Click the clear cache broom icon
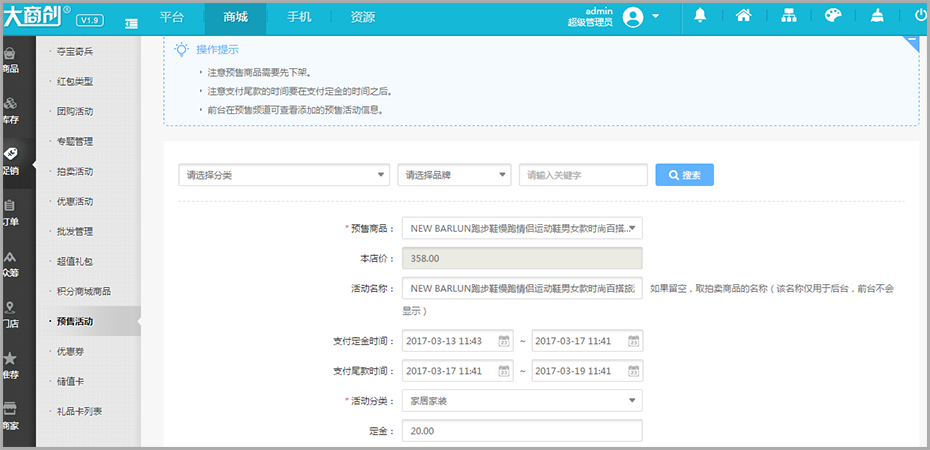This screenshot has width=930, height=450. pyautogui.click(x=877, y=17)
